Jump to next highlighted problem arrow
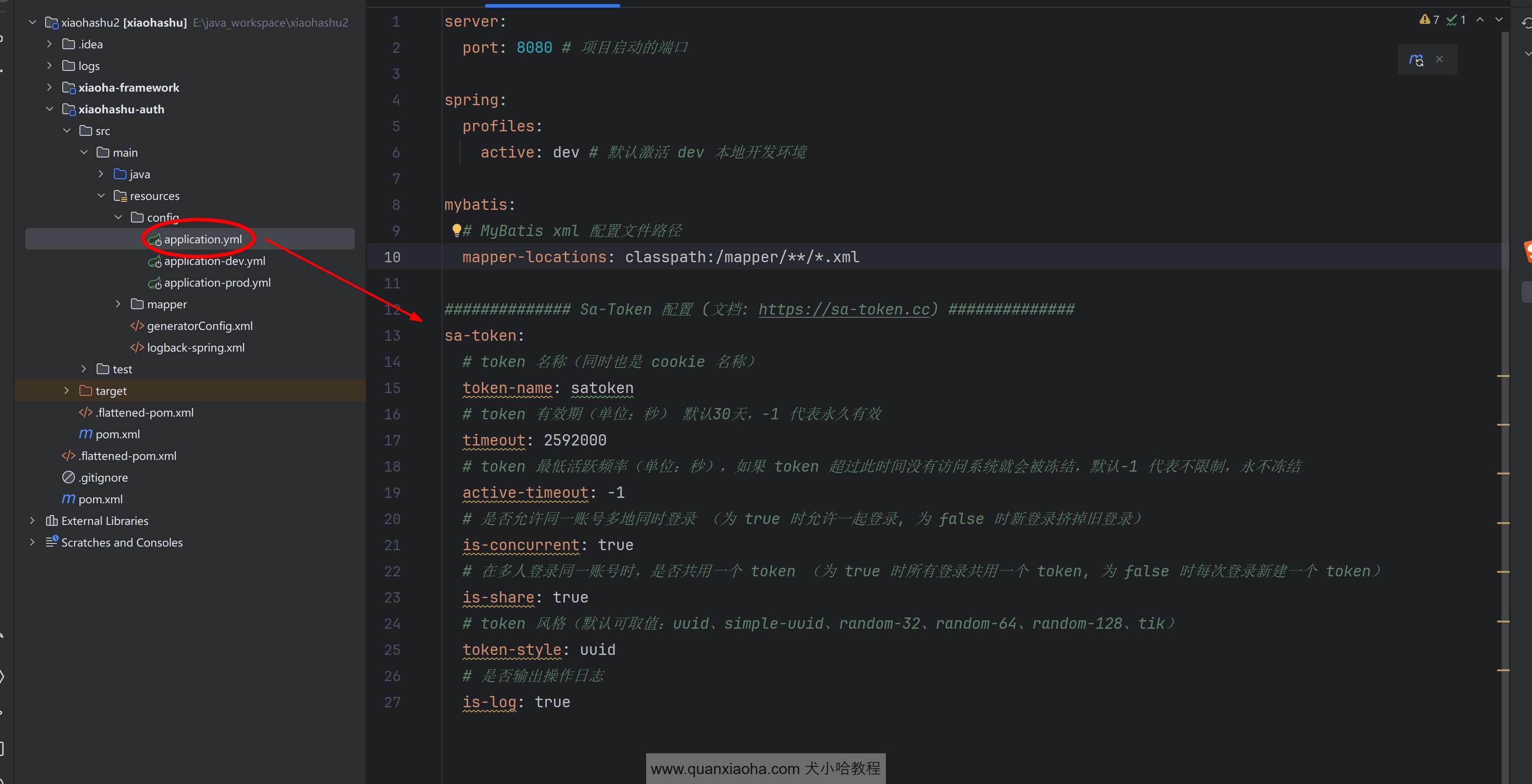The height and width of the screenshot is (784, 1532). point(1499,19)
